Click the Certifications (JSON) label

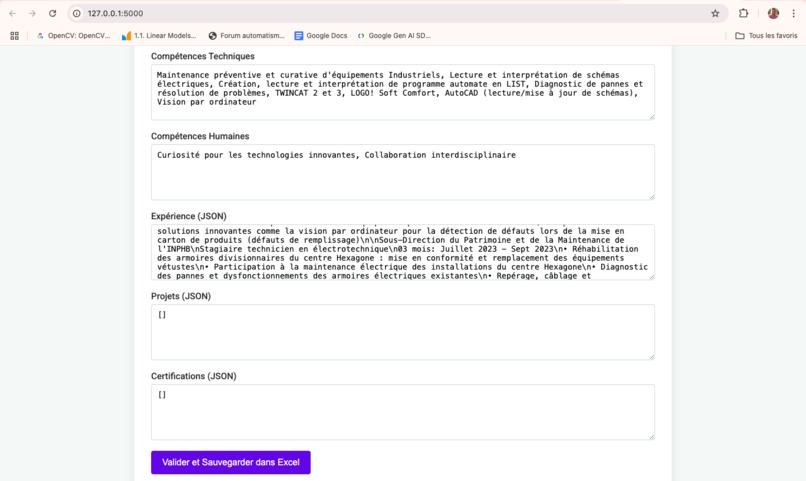[x=194, y=376]
